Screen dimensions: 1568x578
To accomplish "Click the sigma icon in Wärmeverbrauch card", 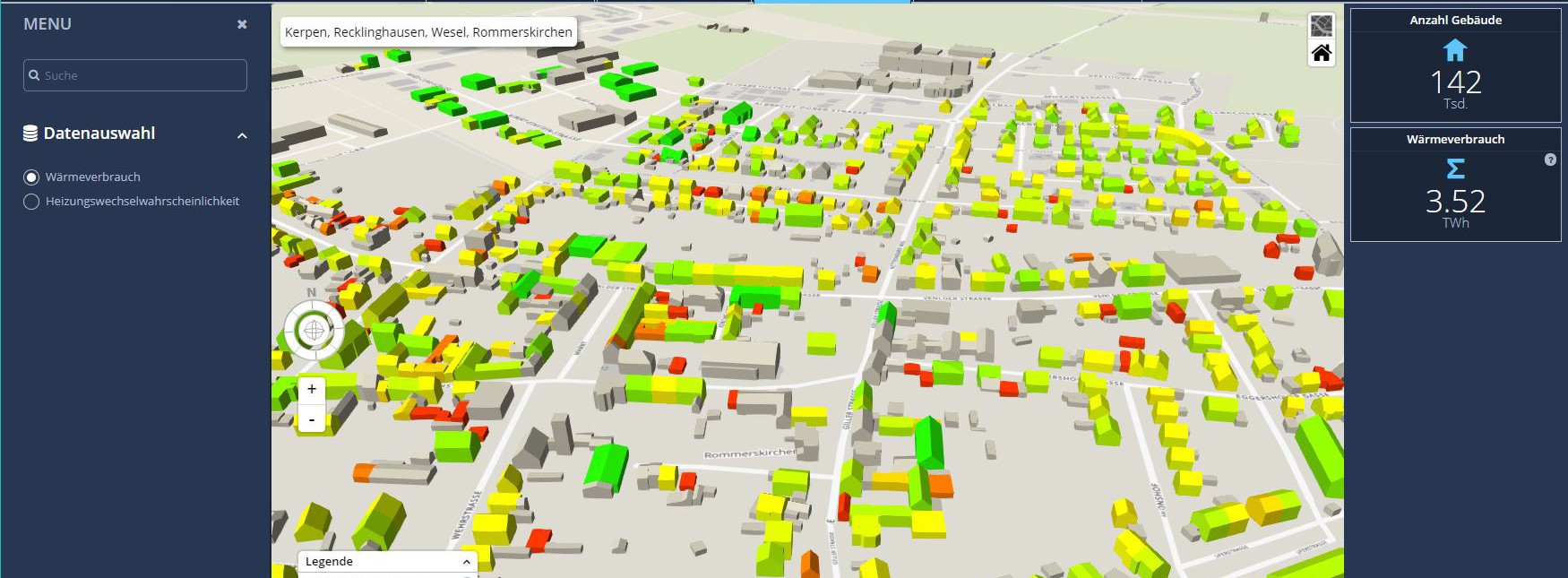I will tap(1455, 168).
